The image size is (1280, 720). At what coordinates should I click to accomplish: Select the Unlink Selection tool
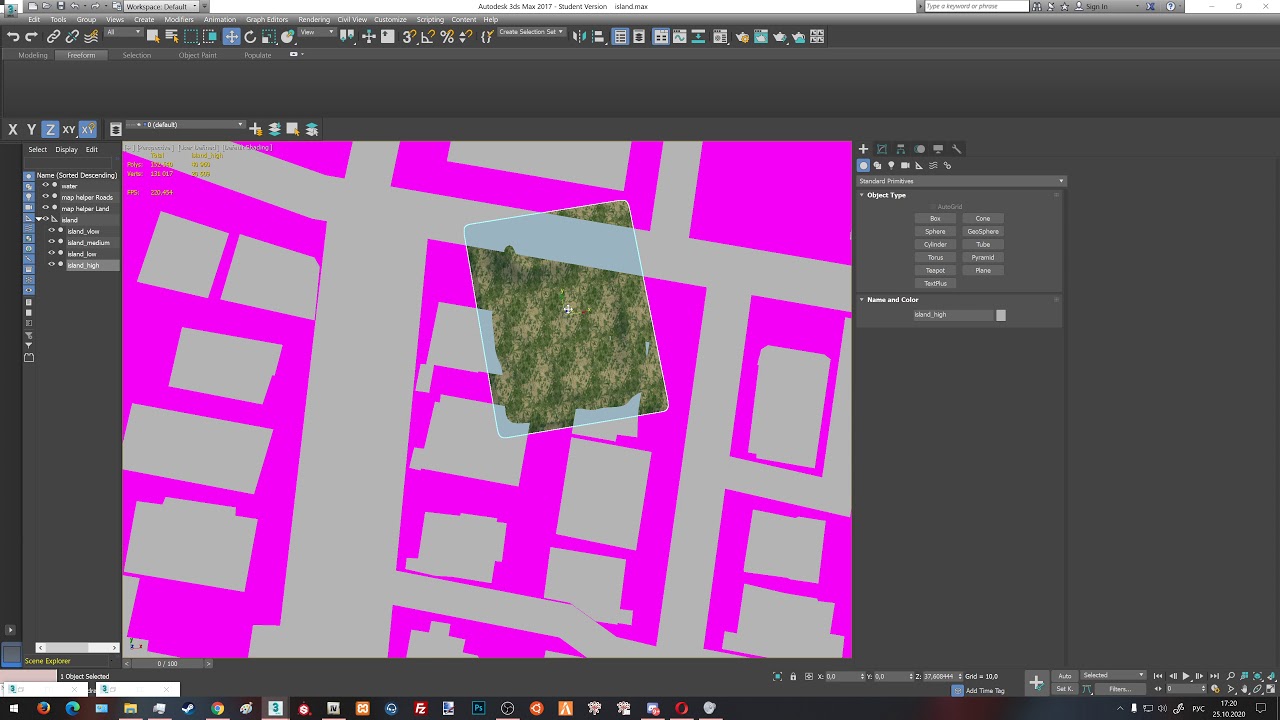click(72, 37)
